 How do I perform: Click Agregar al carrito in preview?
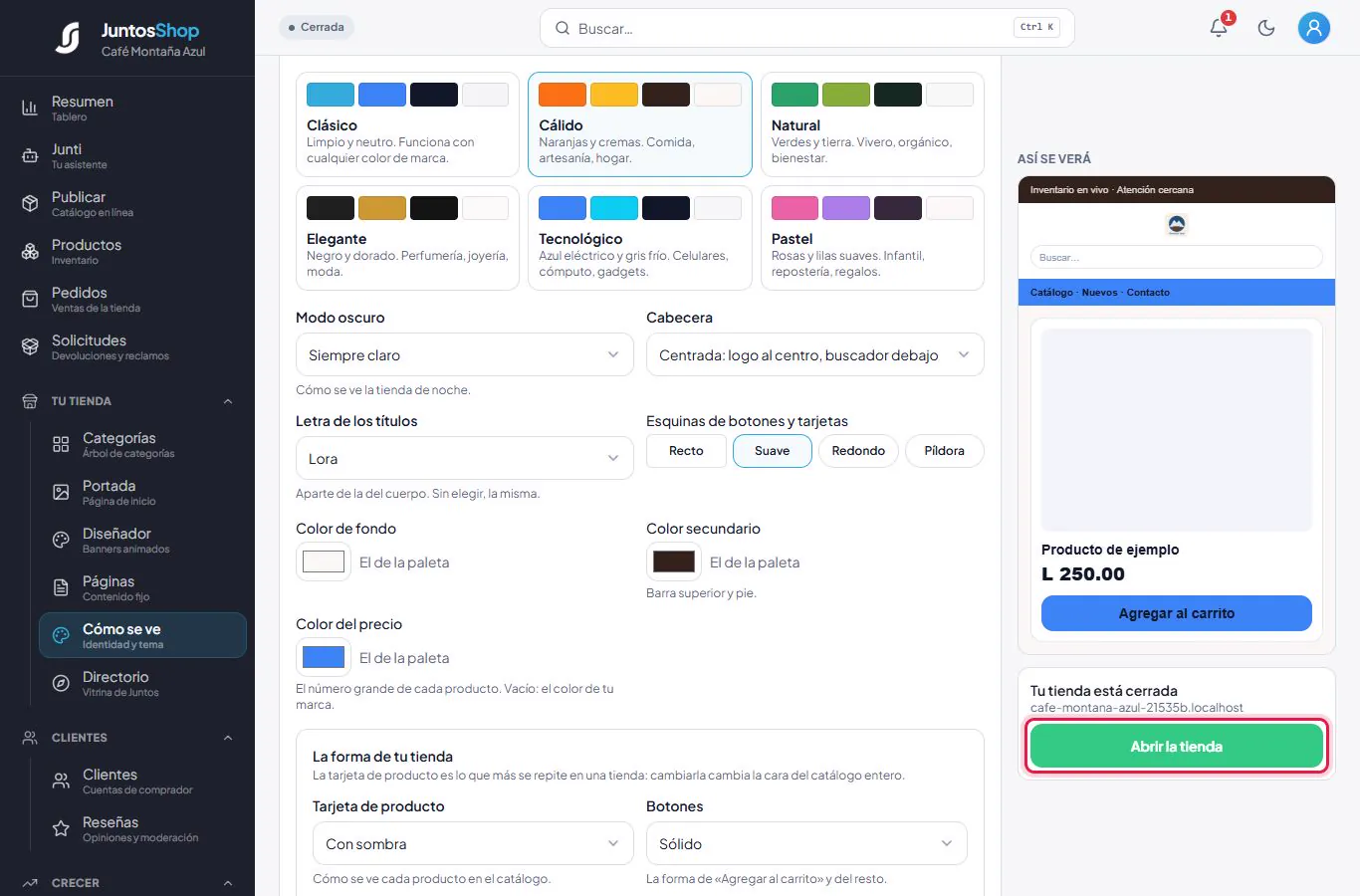1177,613
